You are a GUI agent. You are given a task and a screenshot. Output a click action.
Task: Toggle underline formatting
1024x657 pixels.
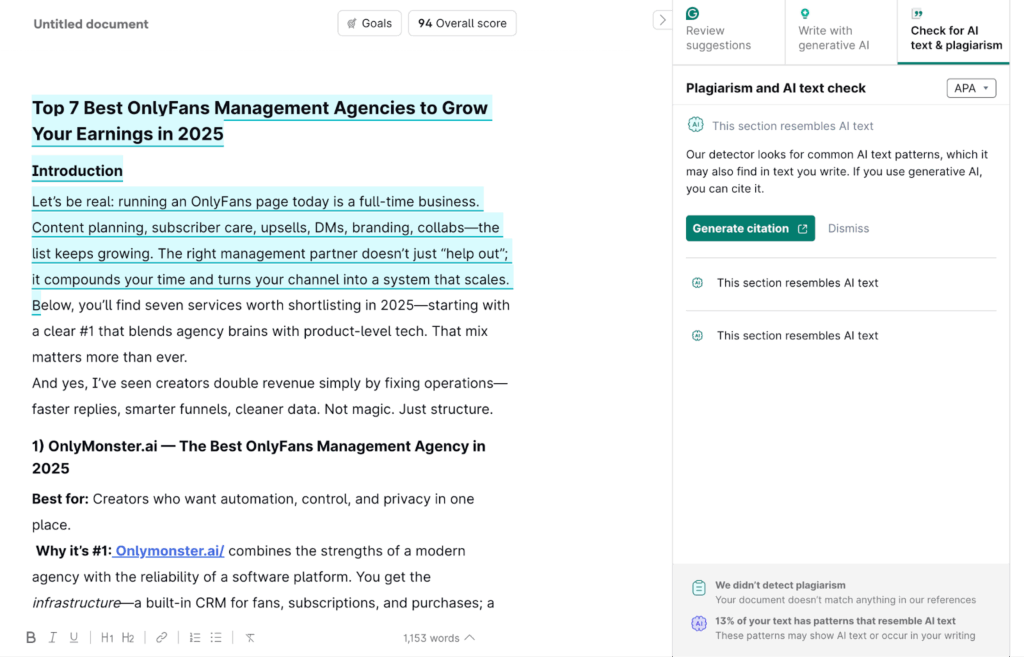74,637
